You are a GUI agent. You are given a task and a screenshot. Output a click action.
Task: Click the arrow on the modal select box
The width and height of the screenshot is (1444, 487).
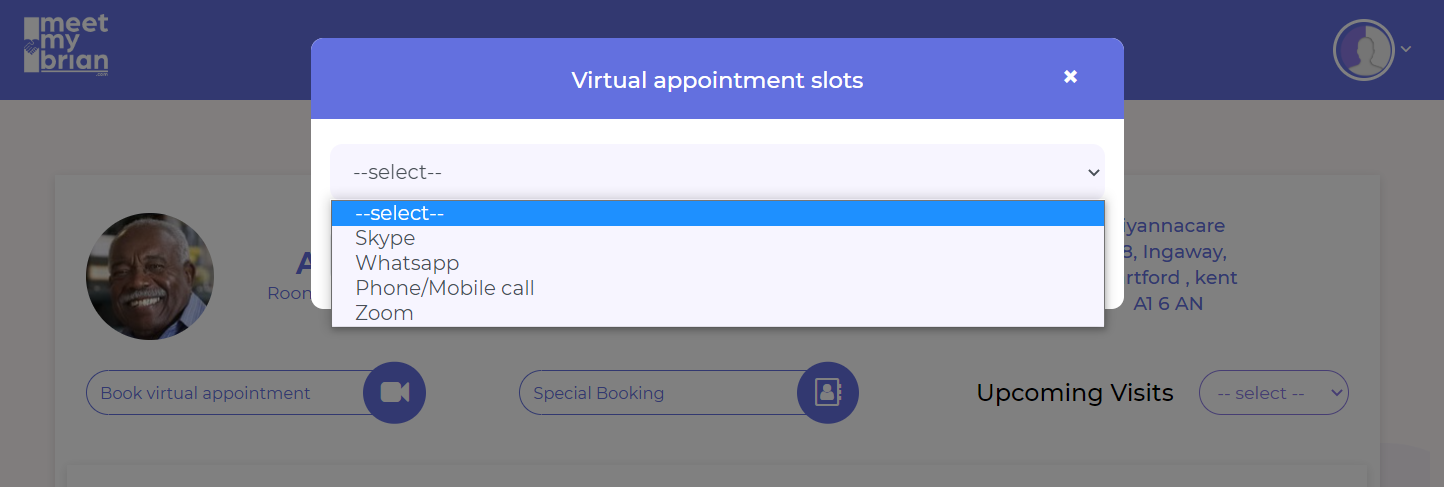pos(1093,172)
